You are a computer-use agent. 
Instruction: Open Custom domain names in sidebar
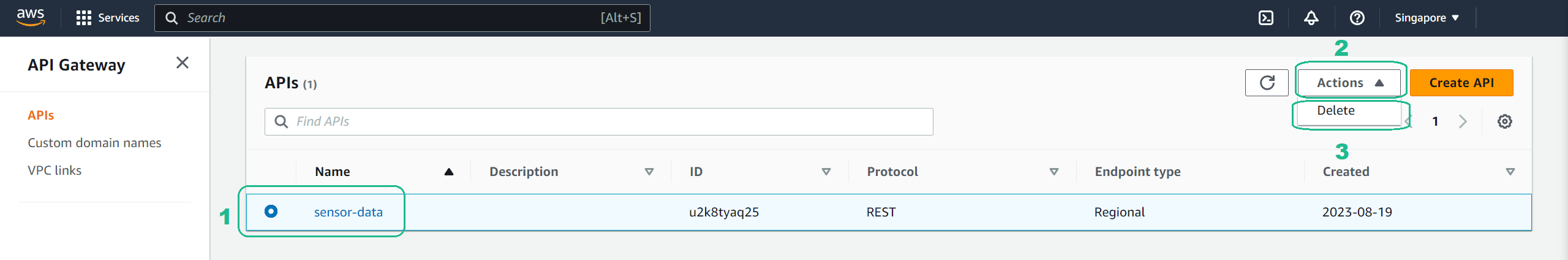tap(94, 143)
